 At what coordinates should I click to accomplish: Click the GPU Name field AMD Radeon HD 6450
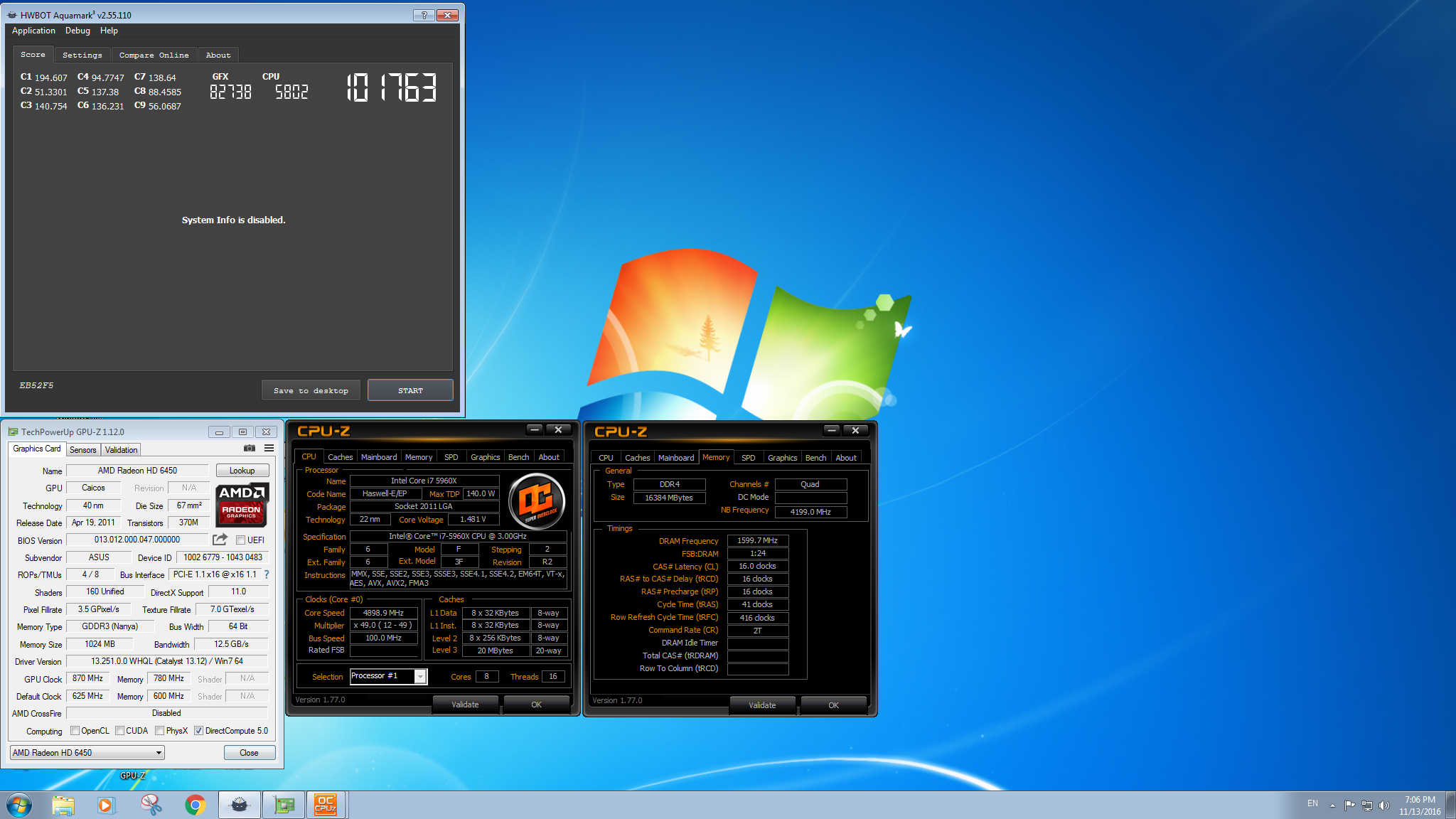[137, 471]
